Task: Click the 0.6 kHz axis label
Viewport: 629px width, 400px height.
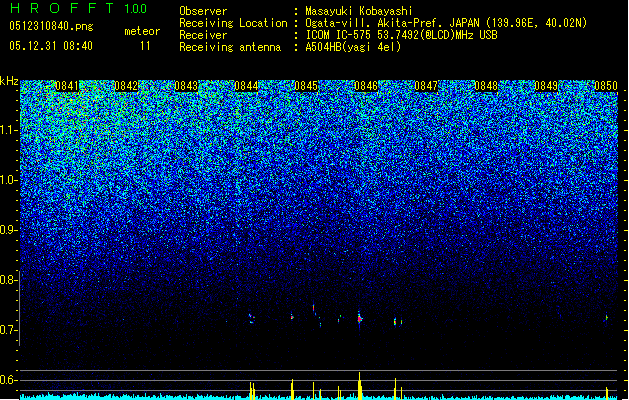Action: (x=7, y=380)
